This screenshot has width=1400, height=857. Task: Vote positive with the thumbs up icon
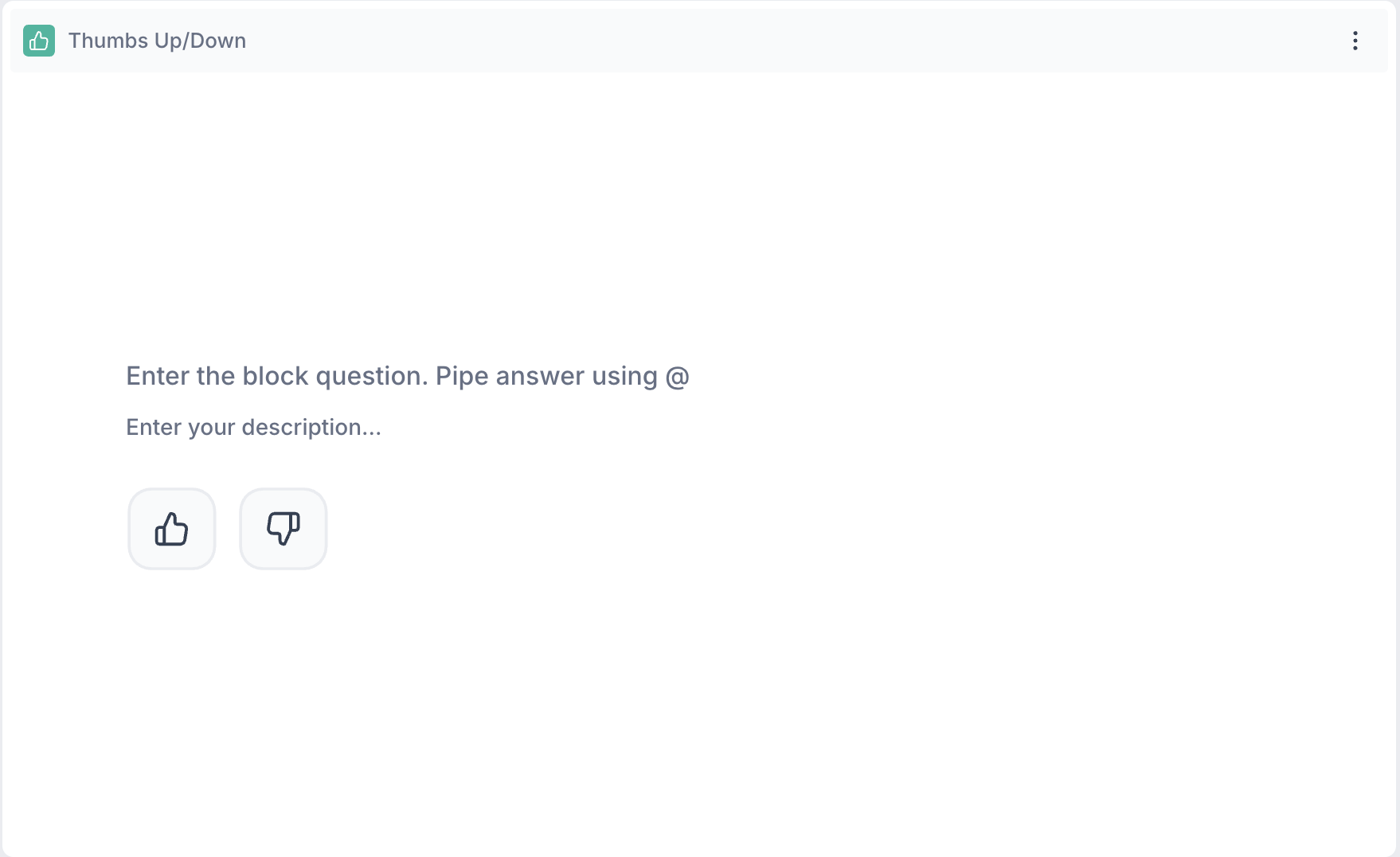point(172,529)
